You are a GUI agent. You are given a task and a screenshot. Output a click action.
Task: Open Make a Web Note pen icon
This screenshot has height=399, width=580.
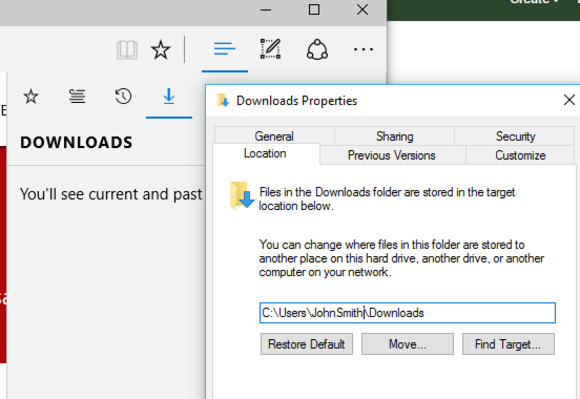pyautogui.click(x=270, y=49)
